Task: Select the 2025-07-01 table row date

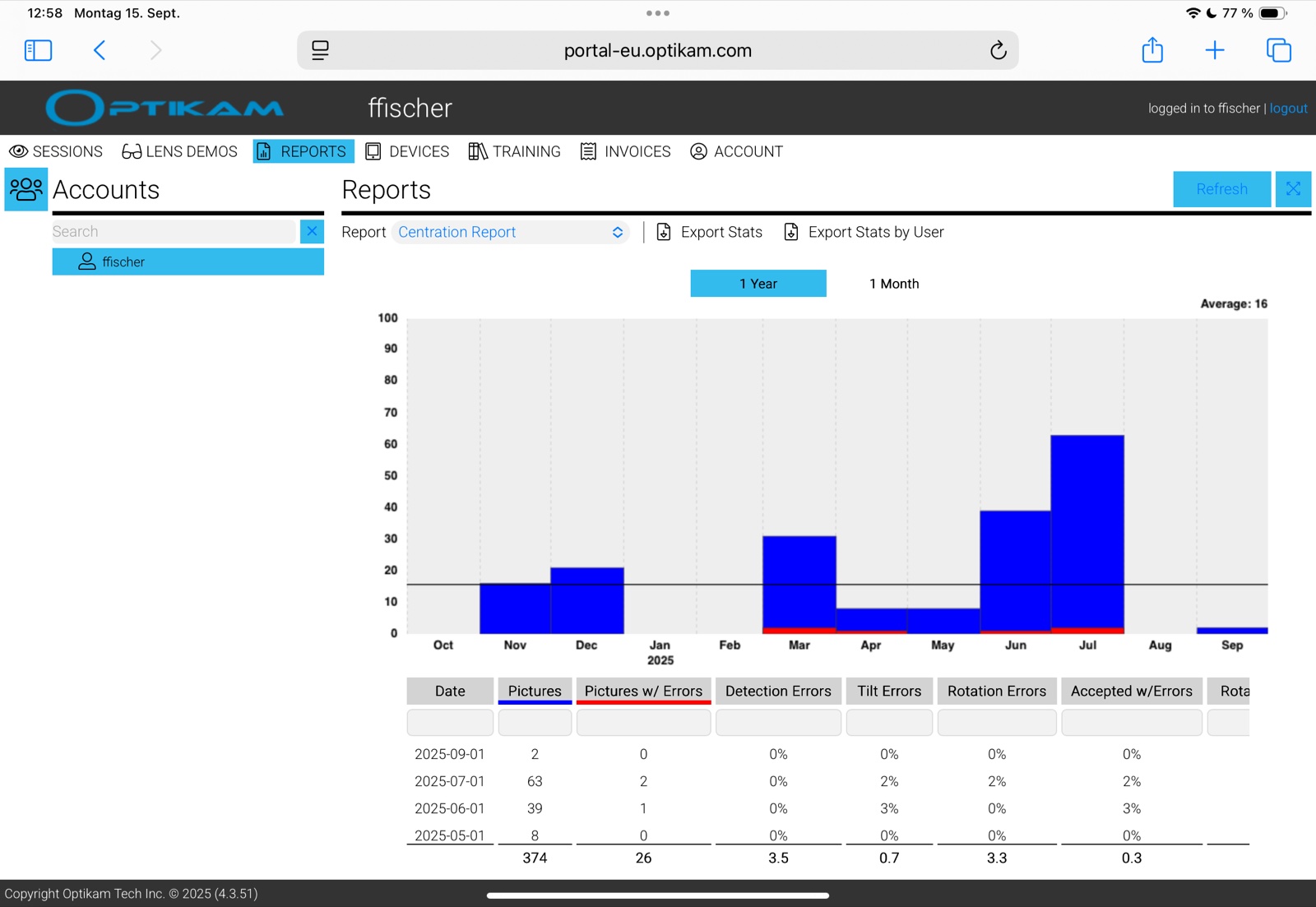Action: point(450,781)
